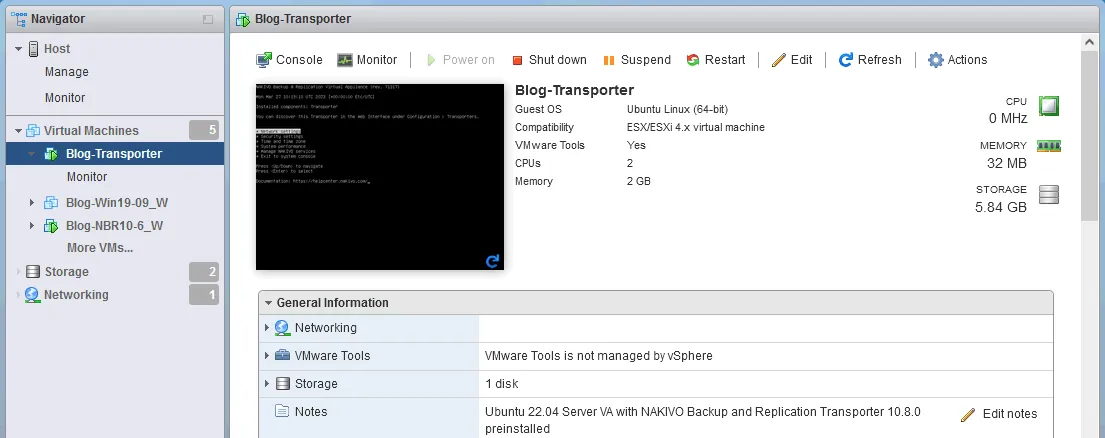Click the scrollbar up arrow
The width and height of the screenshot is (1105, 438).
point(1089,42)
